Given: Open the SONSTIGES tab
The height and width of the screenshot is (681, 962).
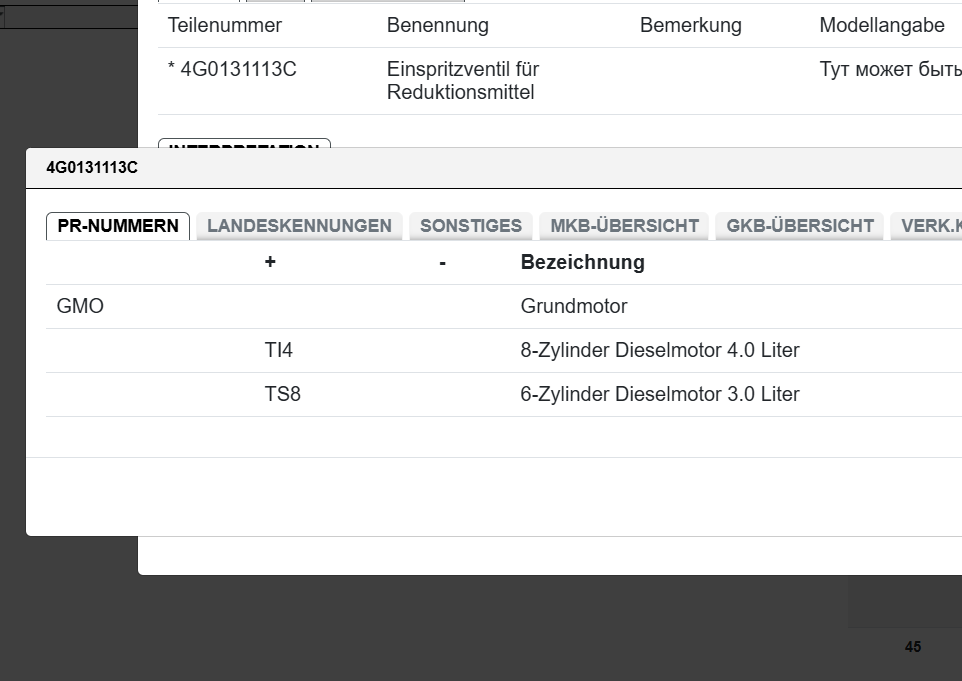Looking at the screenshot, I should pyautogui.click(x=470, y=225).
